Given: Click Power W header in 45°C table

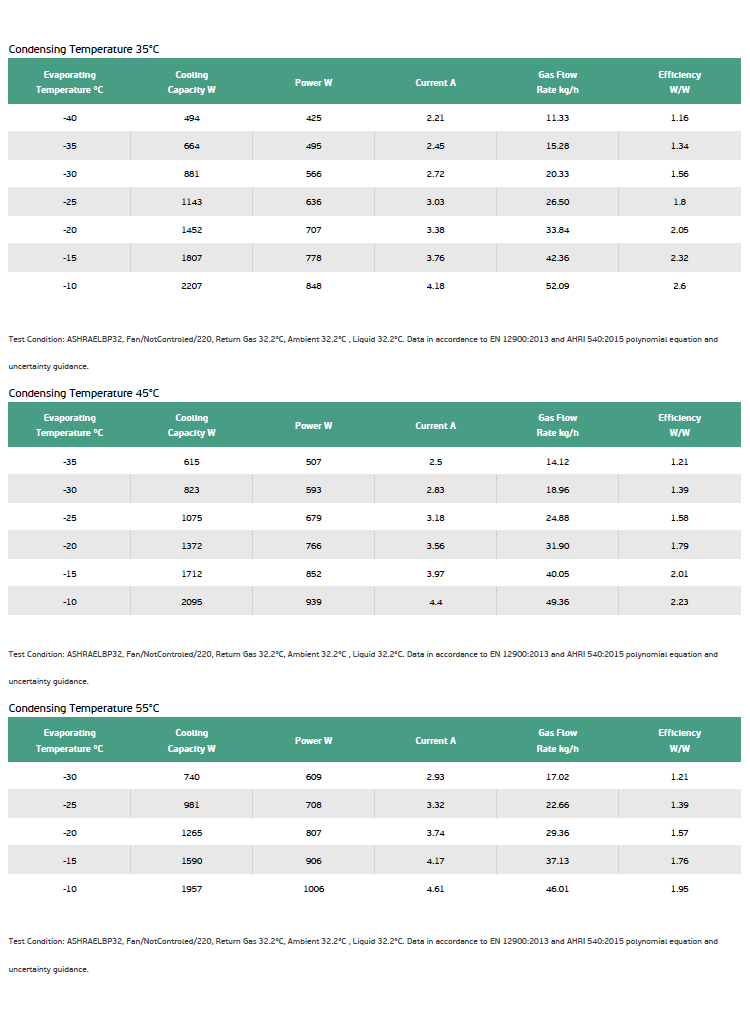Looking at the screenshot, I should 313,425.
